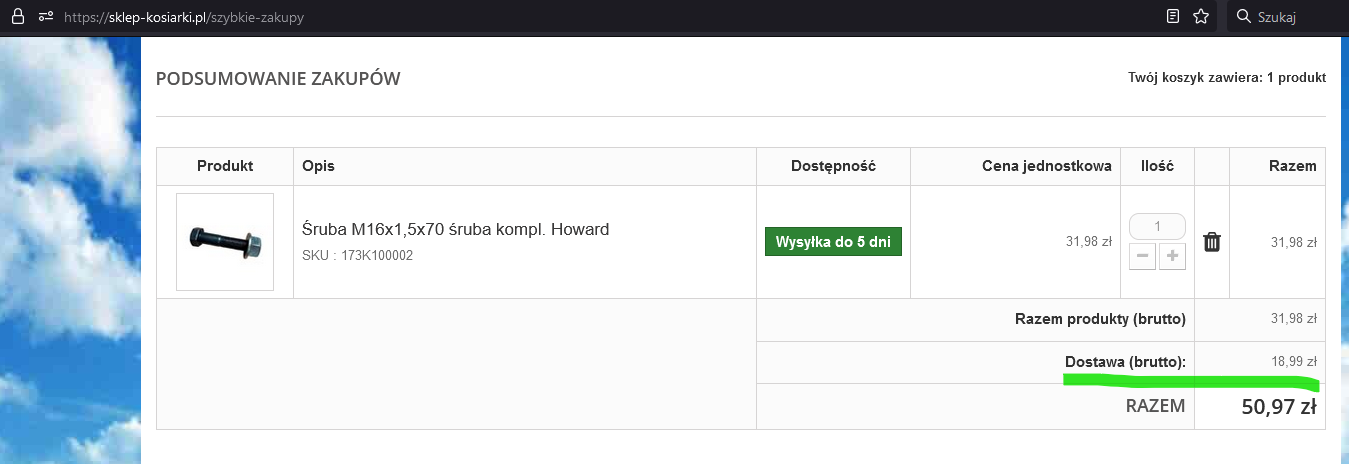1349x464 pixels.
Task: Click the quantity input field
Action: point(1157,226)
